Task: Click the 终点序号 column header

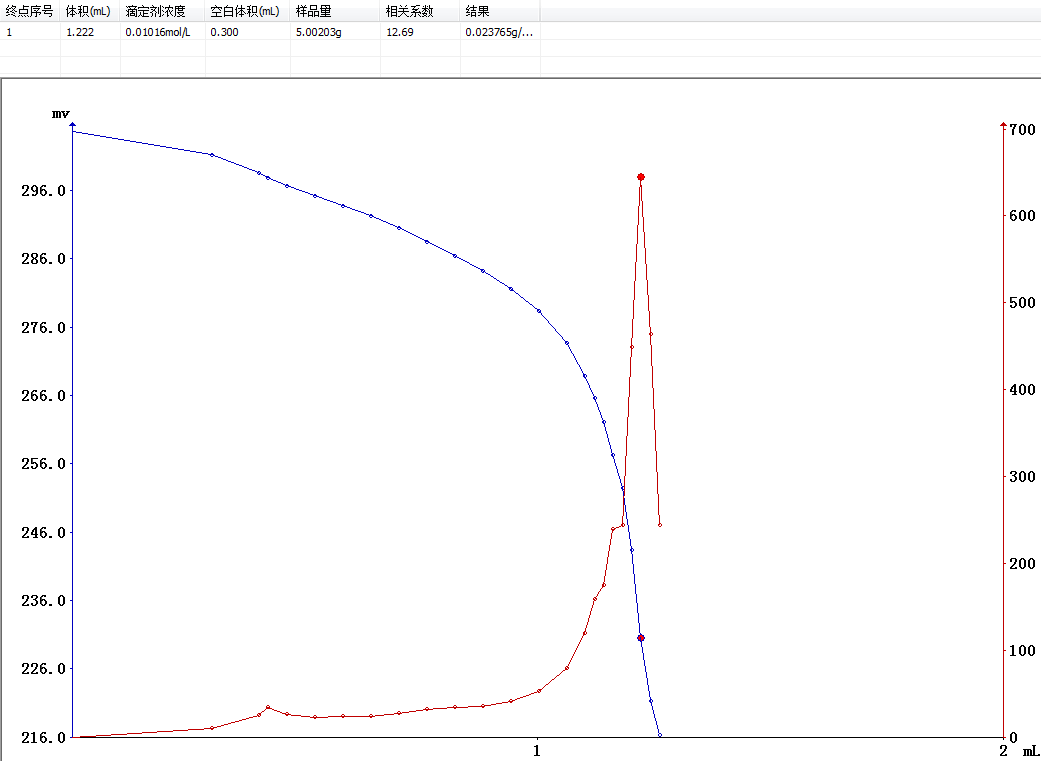Action: click(x=29, y=11)
